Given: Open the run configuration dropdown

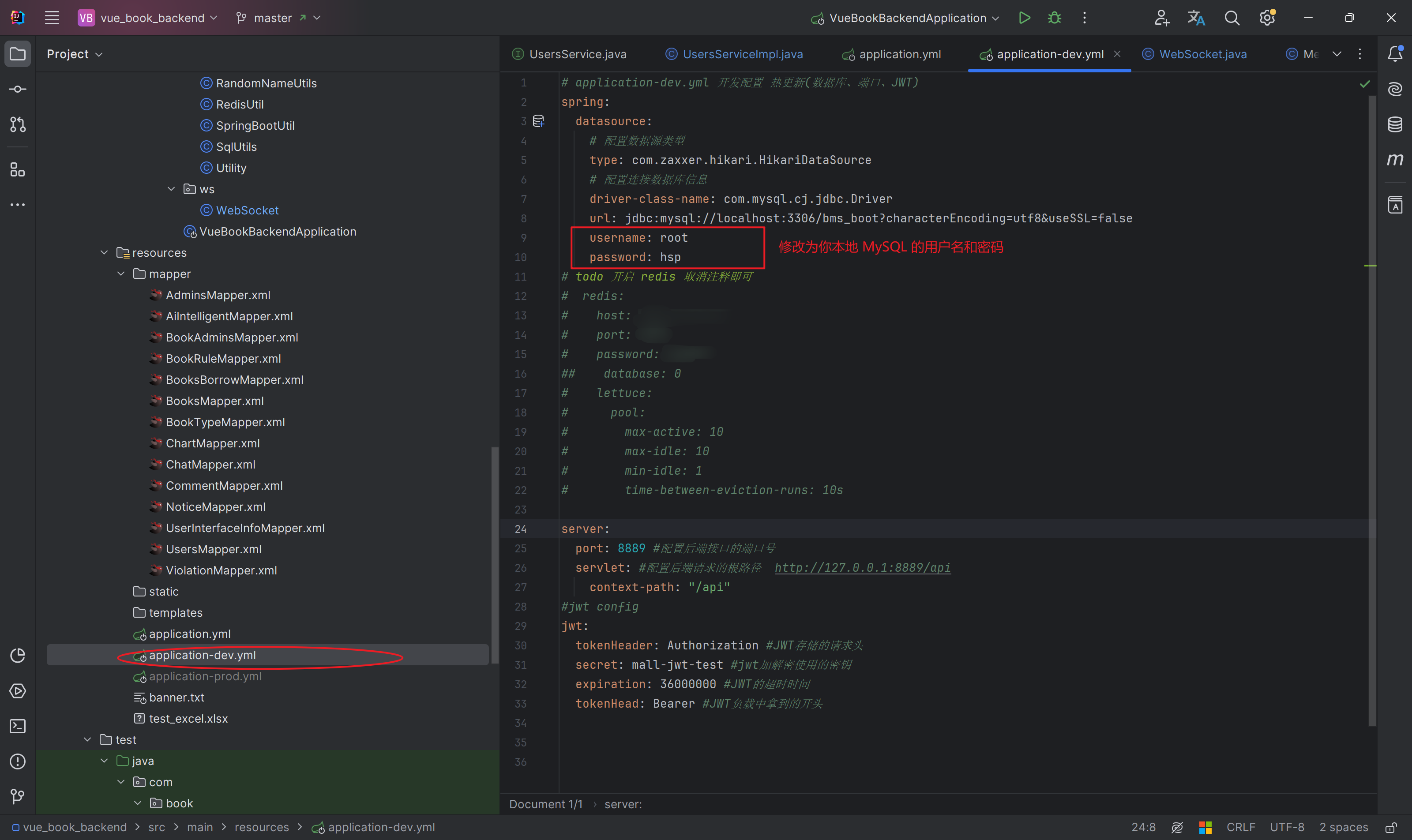Looking at the screenshot, I should pos(908,18).
